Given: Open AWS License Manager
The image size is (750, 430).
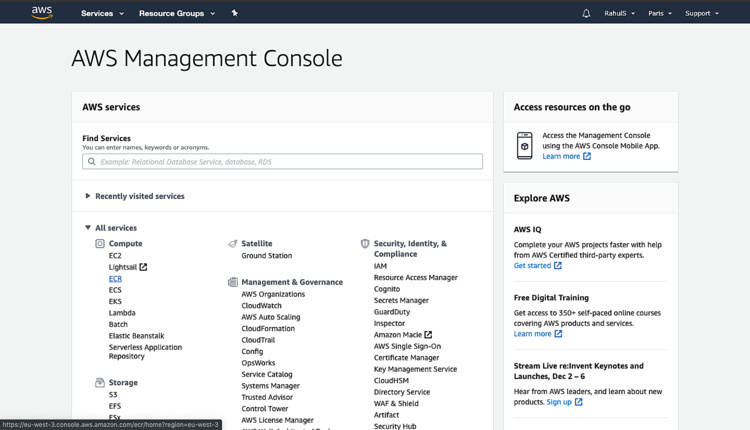Looking at the screenshot, I should point(277,420).
